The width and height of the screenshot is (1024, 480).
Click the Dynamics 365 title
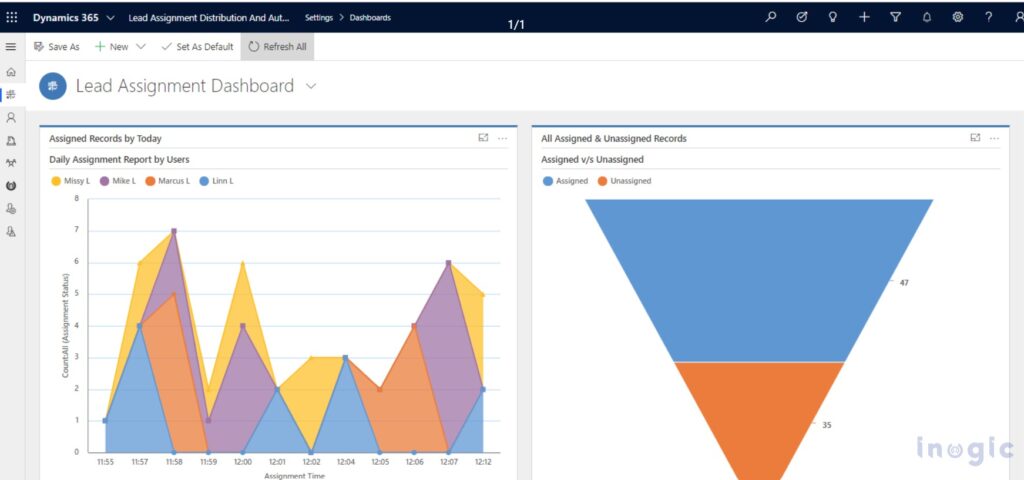[66, 18]
